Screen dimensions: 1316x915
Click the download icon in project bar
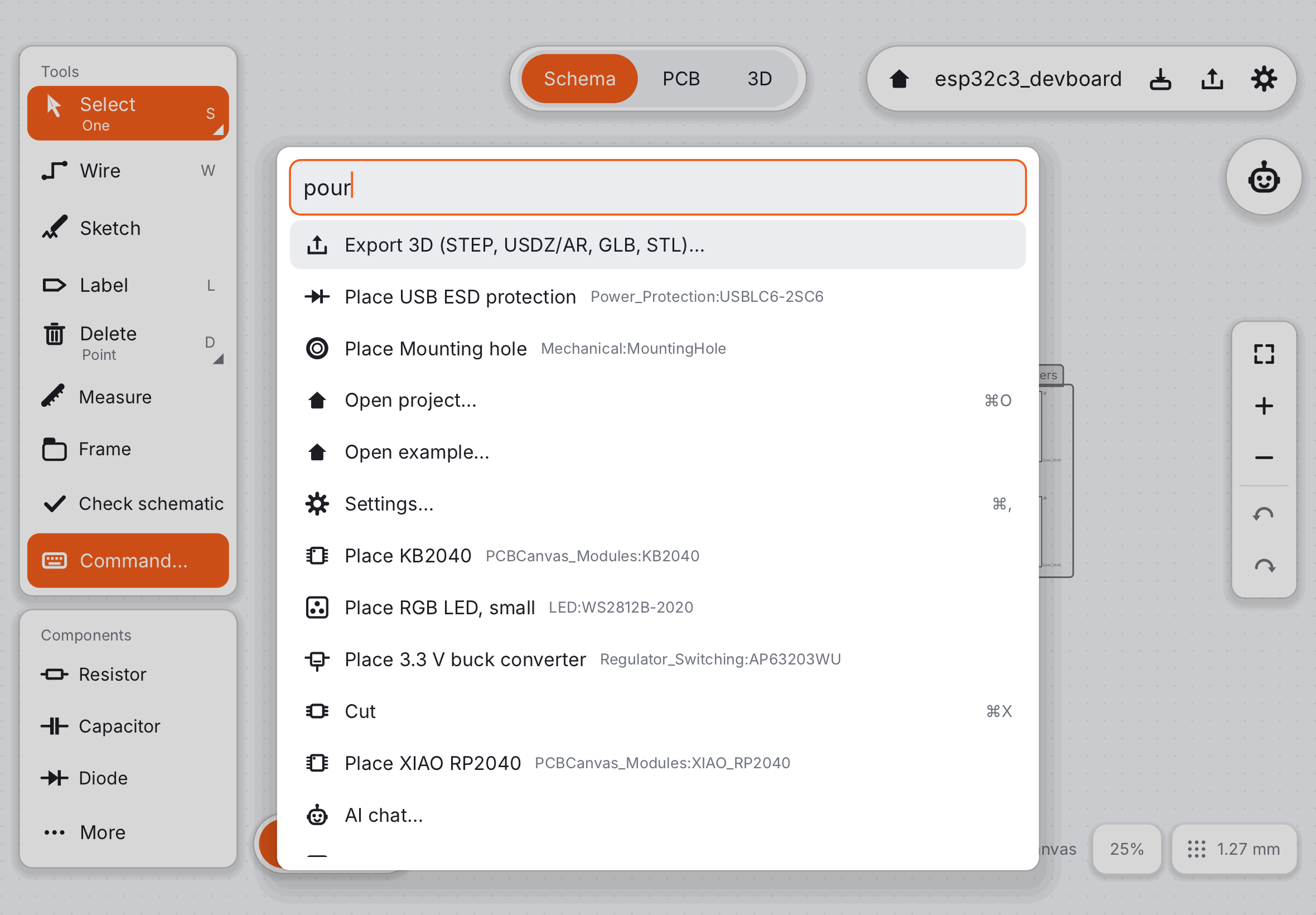click(x=1160, y=79)
